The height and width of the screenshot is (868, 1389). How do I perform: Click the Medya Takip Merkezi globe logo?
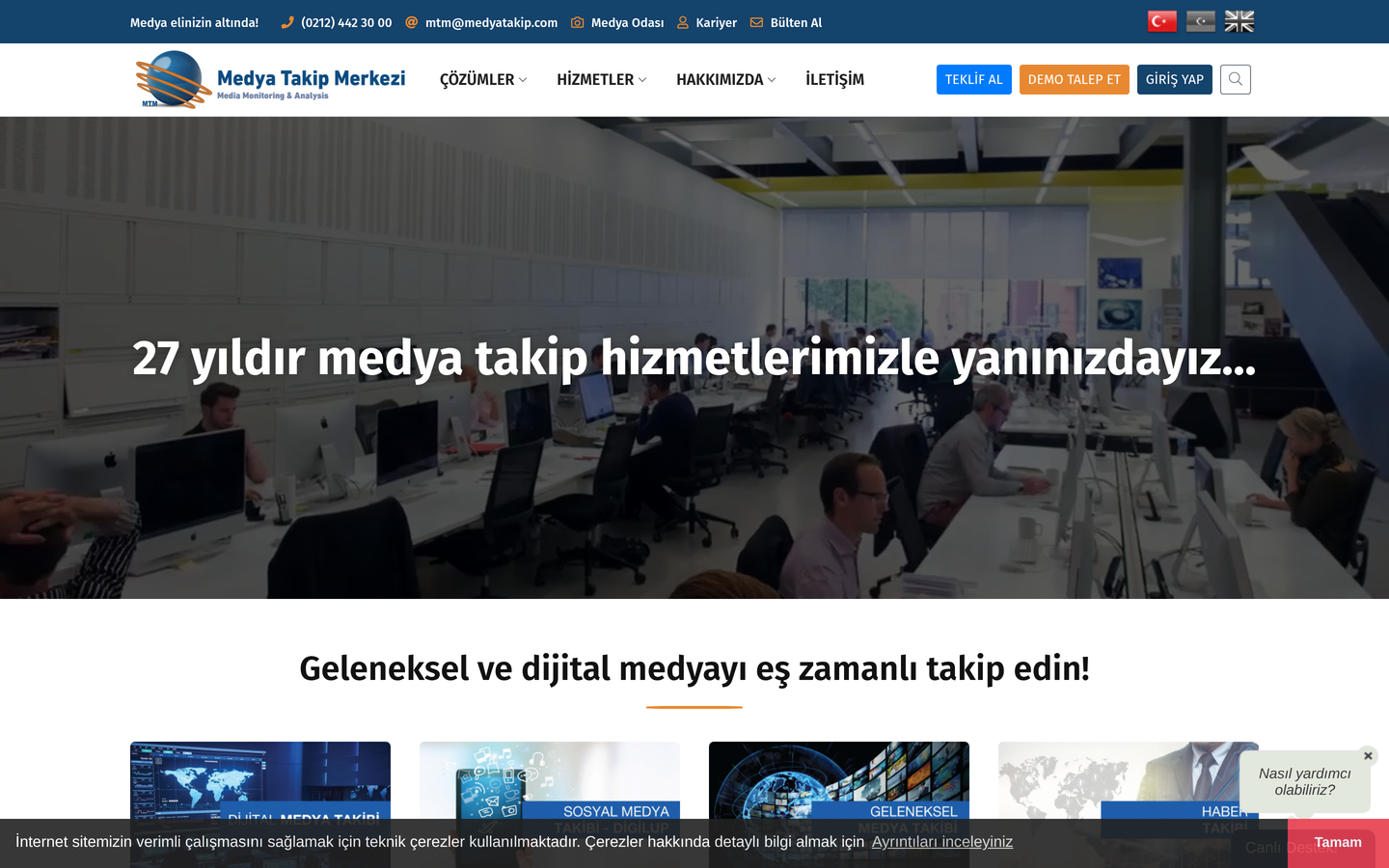[174, 79]
